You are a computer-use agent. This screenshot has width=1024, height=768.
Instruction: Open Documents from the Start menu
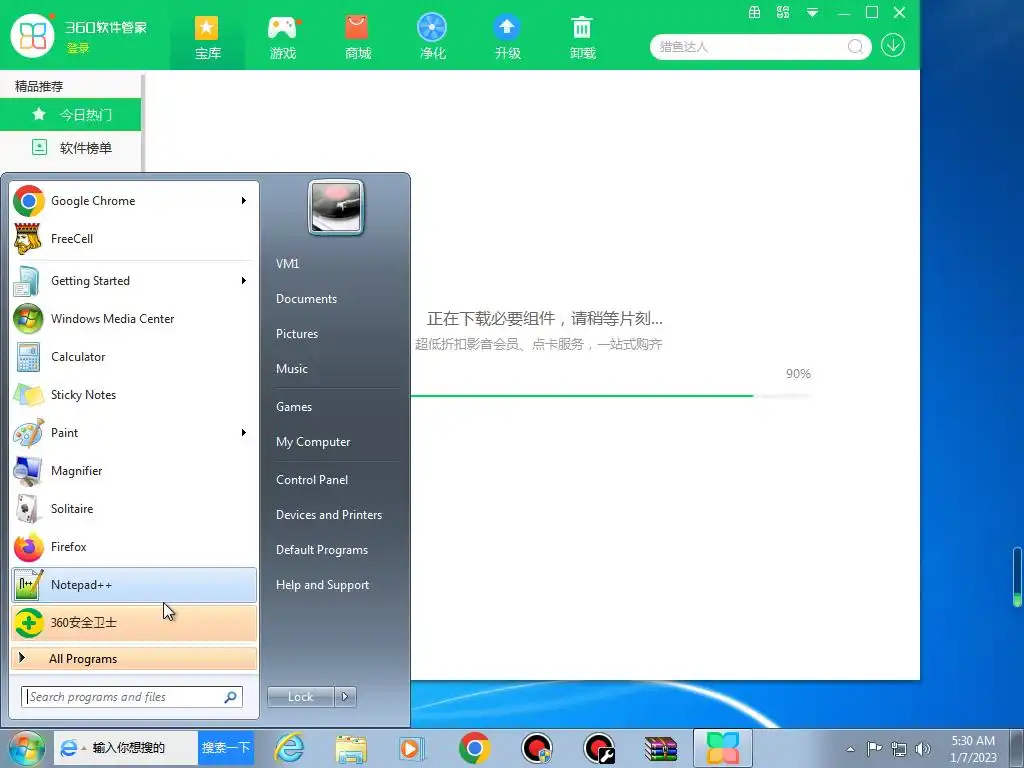click(306, 298)
